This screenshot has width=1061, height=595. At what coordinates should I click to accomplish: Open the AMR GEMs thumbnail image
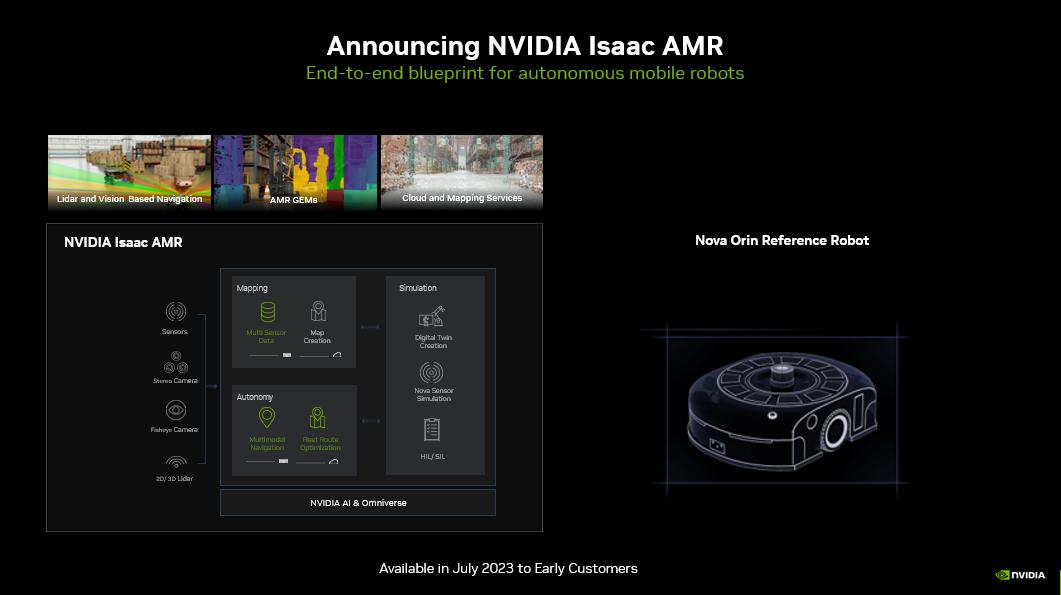pos(295,172)
